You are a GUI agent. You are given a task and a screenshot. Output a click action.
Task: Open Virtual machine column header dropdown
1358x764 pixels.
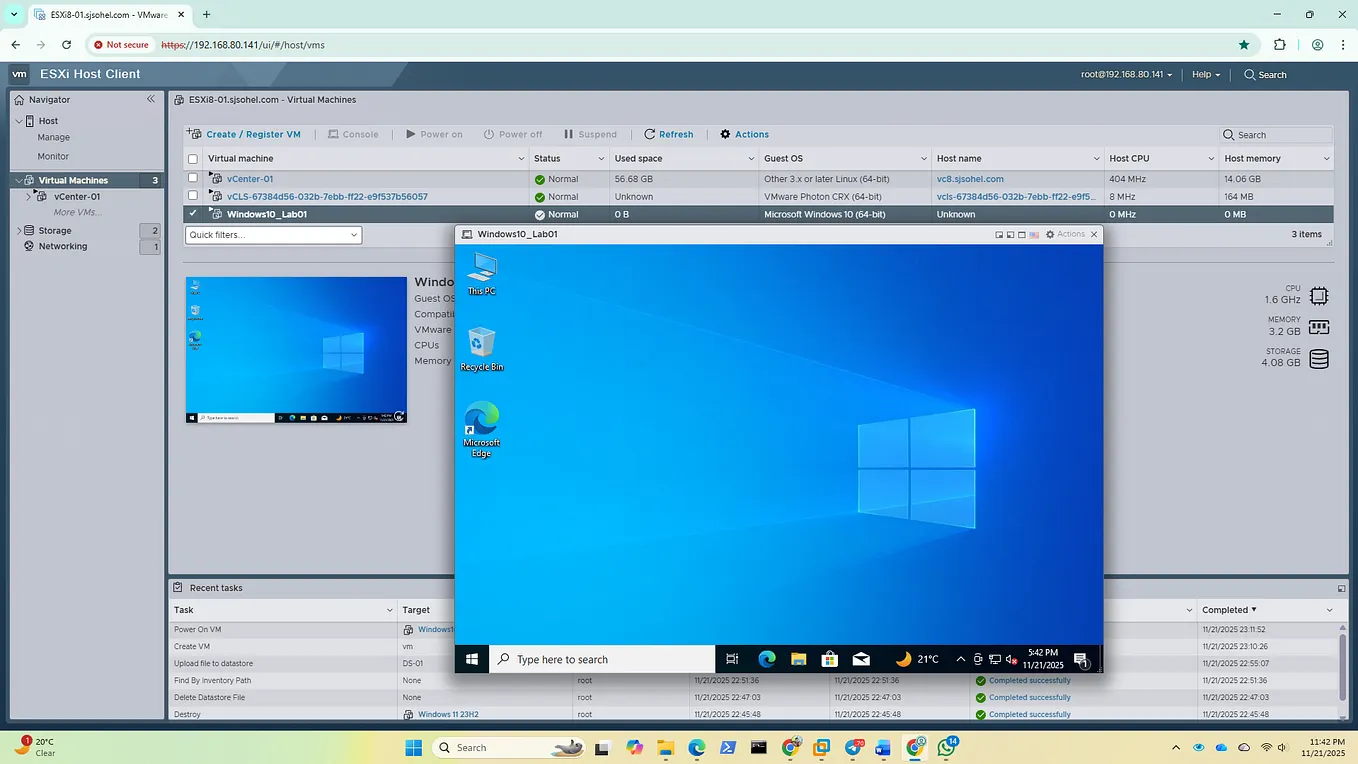click(x=521, y=158)
